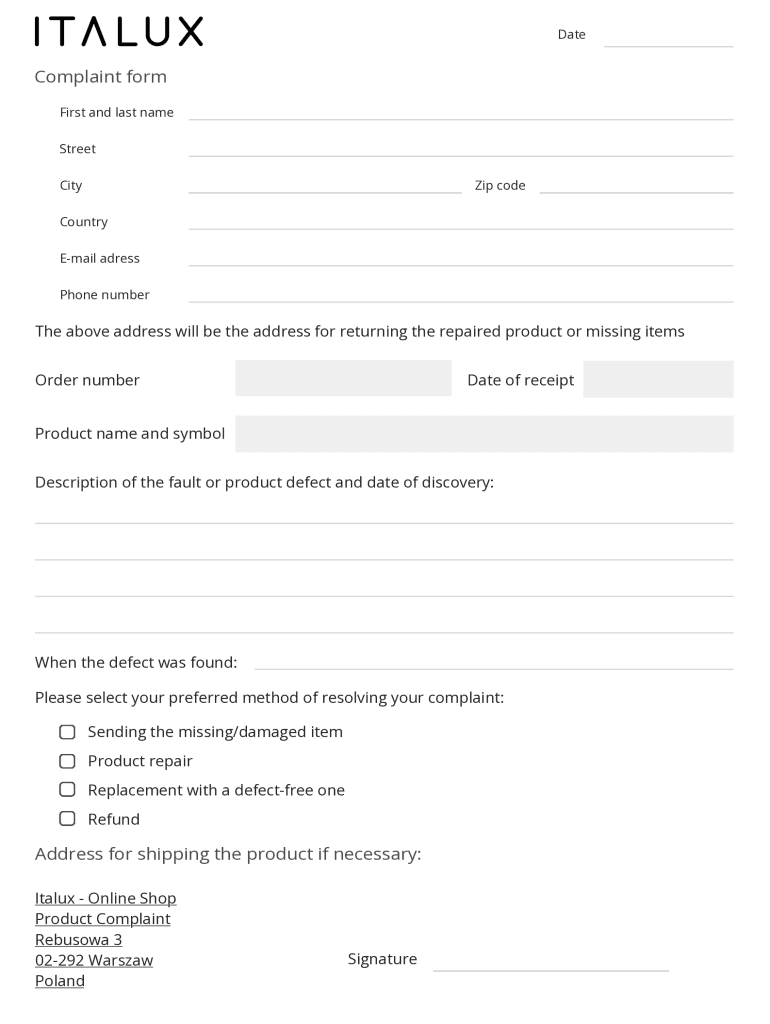Select Replacement with a defect-free one checkbox

tap(67, 790)
